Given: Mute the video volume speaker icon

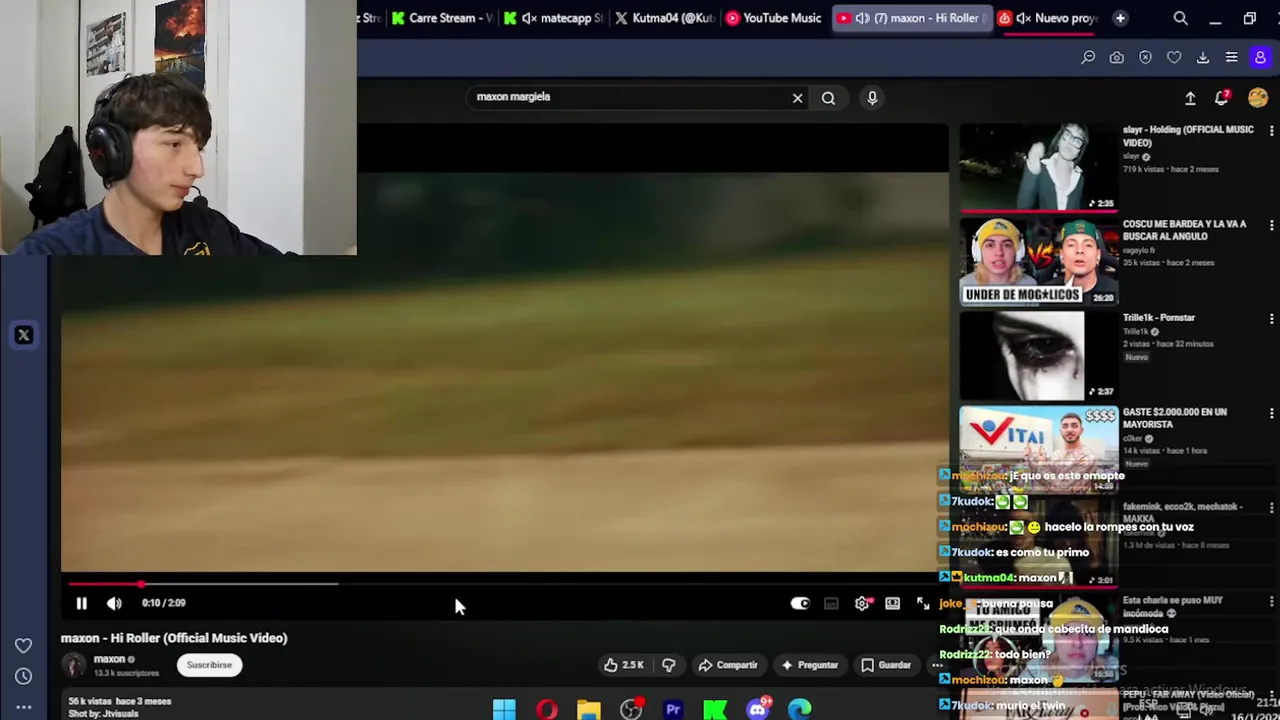Looking at the screenshot, I should click(x=114, y=603).
